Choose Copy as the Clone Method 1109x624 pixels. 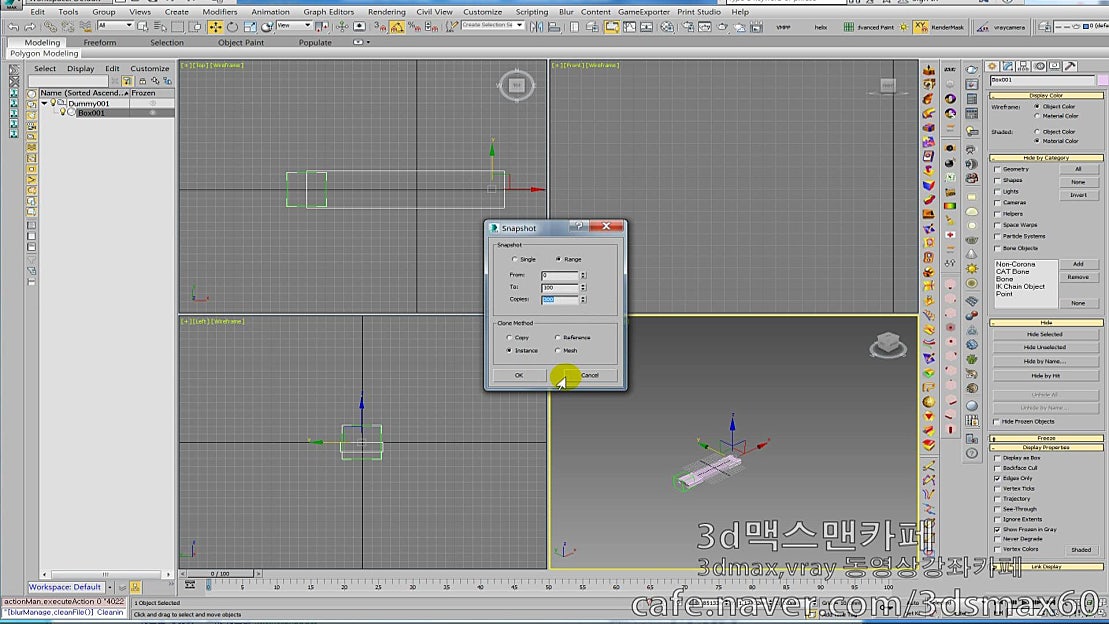509,337
